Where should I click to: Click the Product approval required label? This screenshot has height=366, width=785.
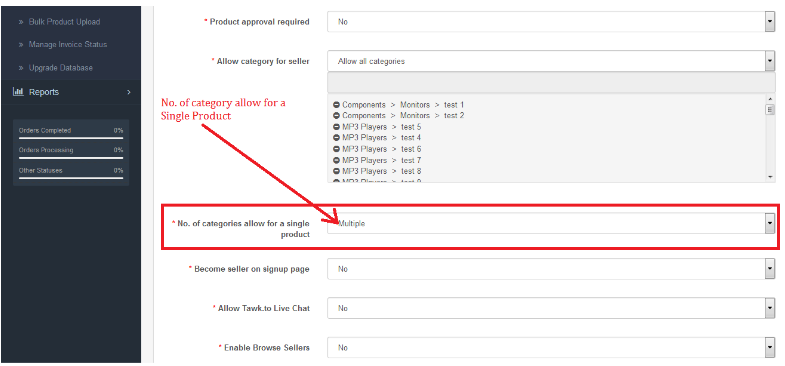tap(259, 22)
